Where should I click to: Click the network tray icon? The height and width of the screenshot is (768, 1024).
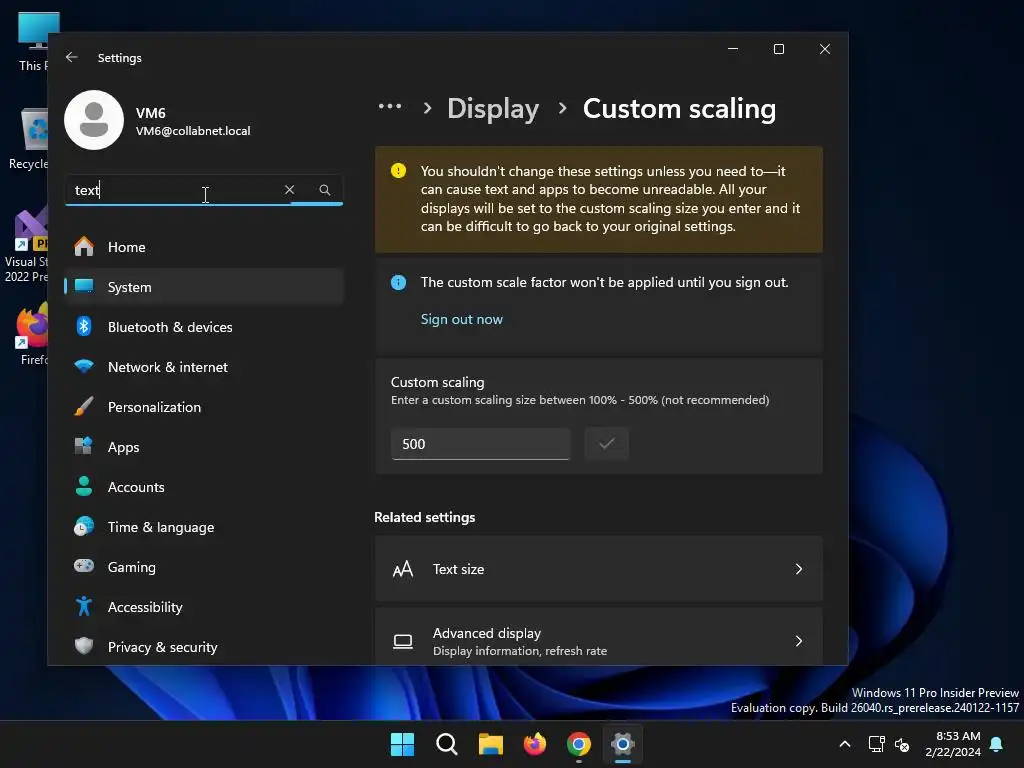pos(876,744)
